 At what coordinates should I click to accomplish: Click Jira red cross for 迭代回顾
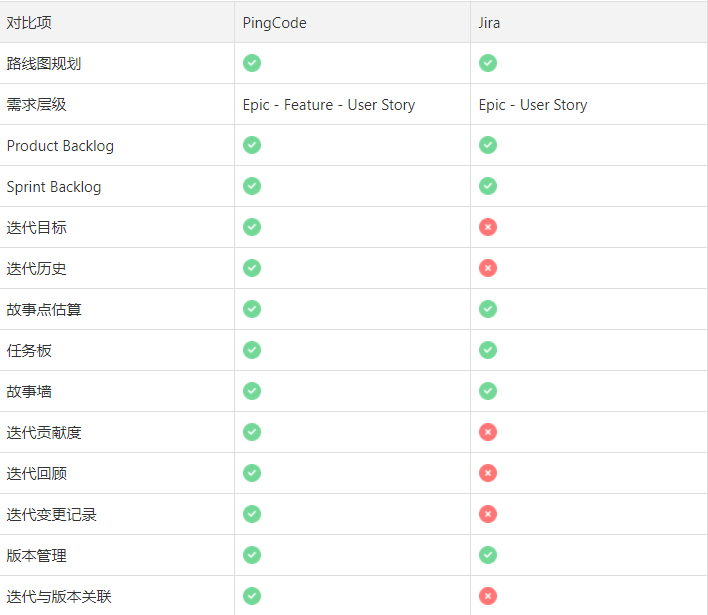[488, 473]
